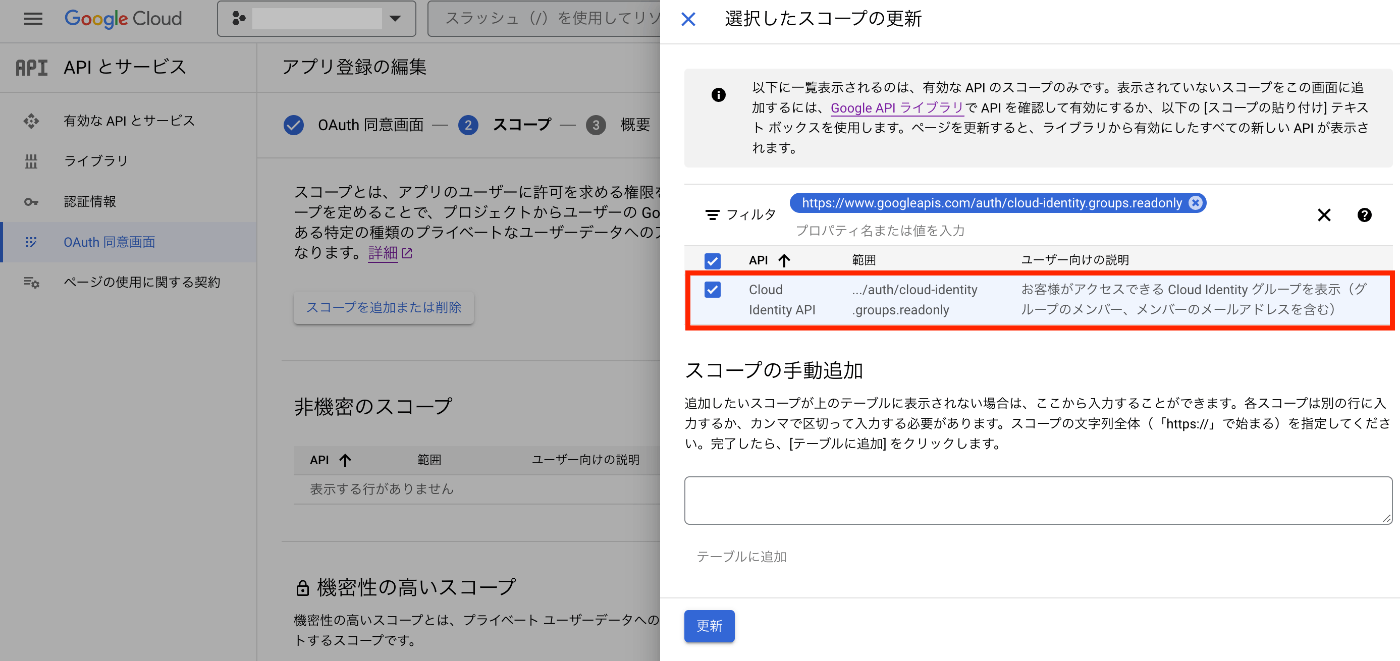Click the ページの使用に関する契約 settings icon

(x=31, y=282)
